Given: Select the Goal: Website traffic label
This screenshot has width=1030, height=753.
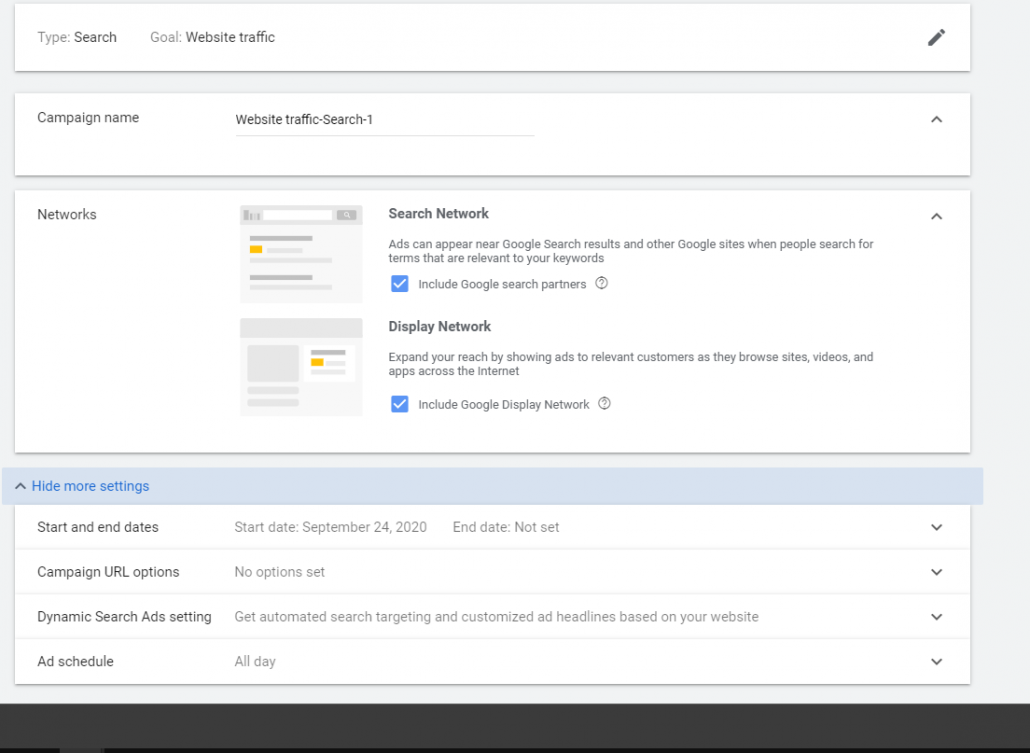Looking at the screenshot, I should 212,37.
